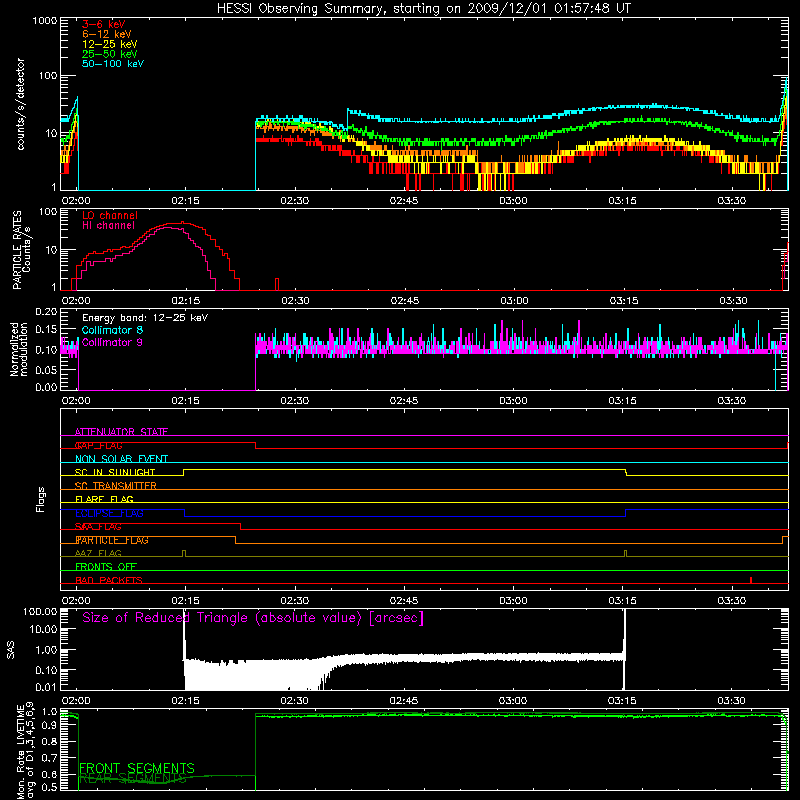Click the FRONTS_OFF flag label
The height and width of the screenshot is (800, 800).
[x=106, y=567]
